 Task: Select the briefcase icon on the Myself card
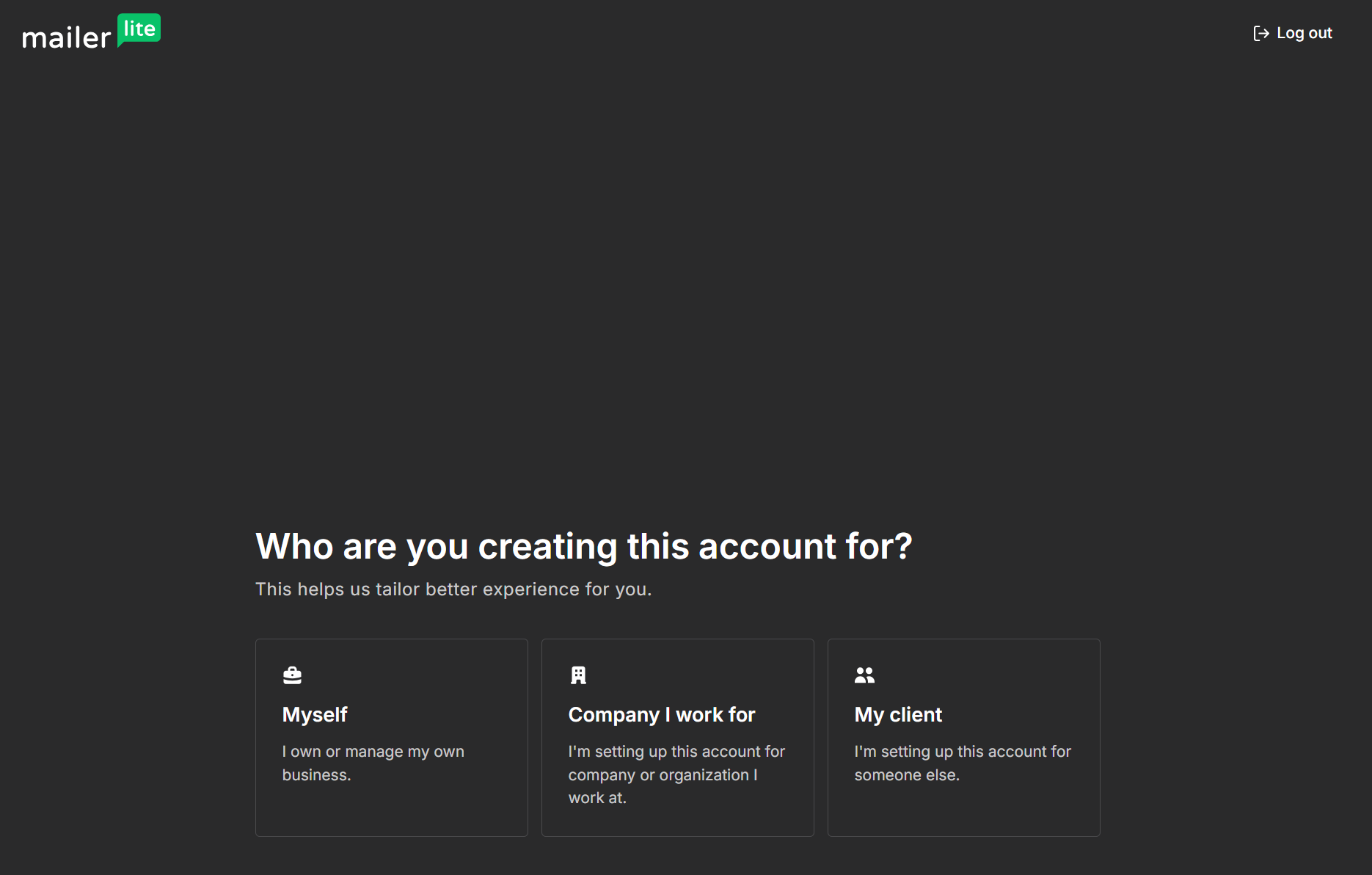[291, 675]
